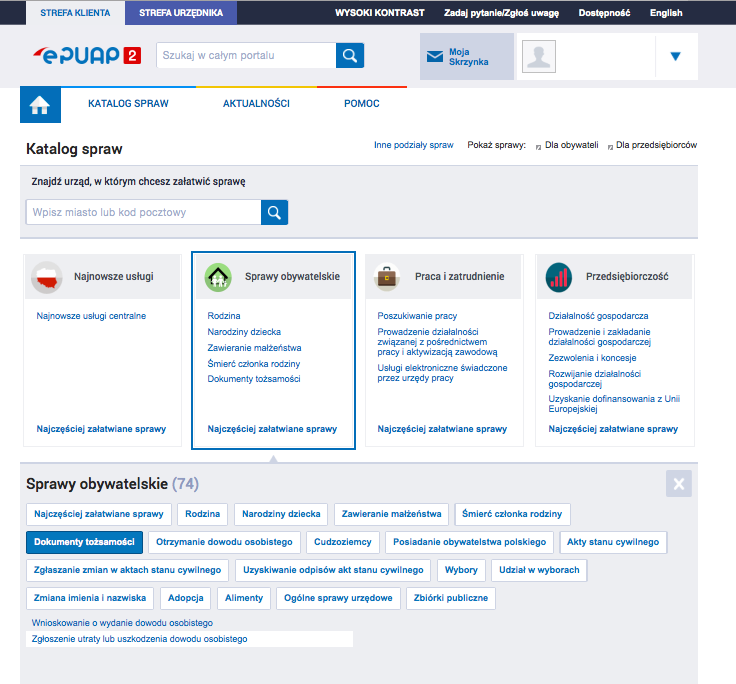Select Adopcja filter tag
736x684 pixels.
[x=185, y=598]
